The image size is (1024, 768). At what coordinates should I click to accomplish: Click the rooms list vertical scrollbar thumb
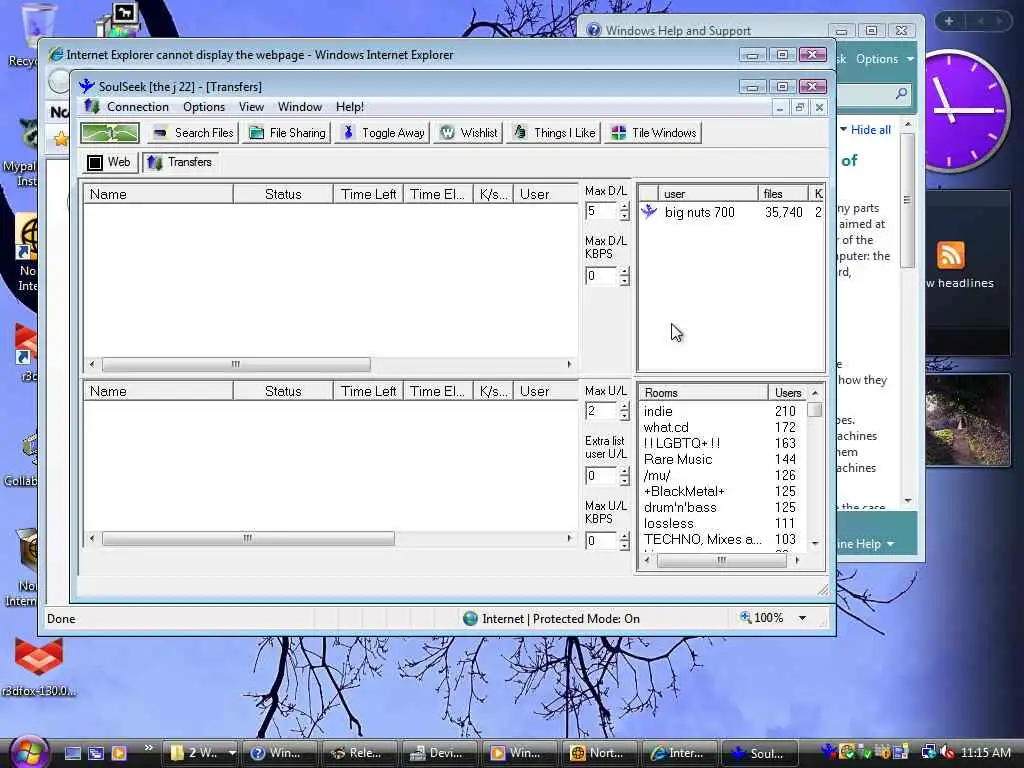click(814, 410)
